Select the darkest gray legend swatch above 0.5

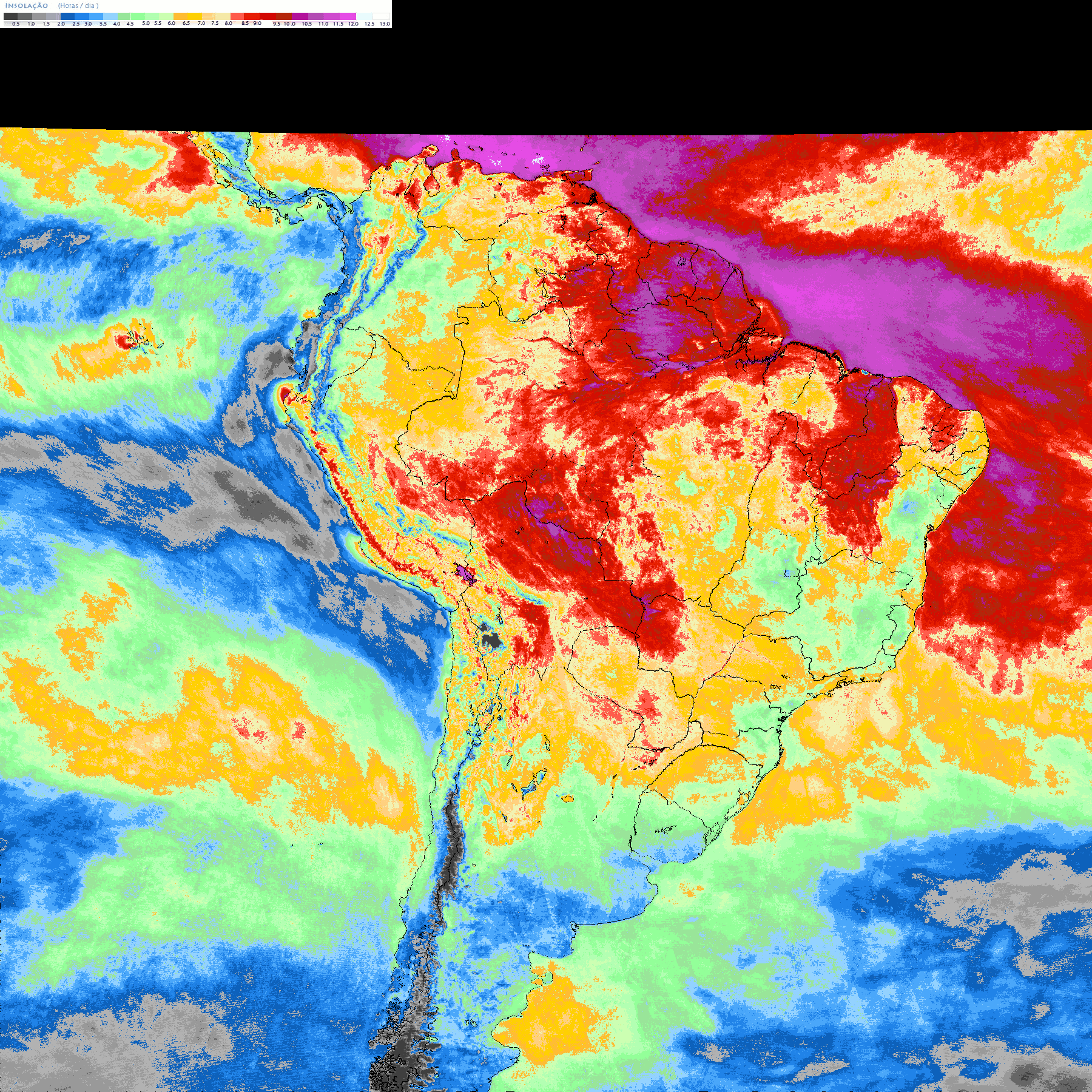click(x=10, y=16)
